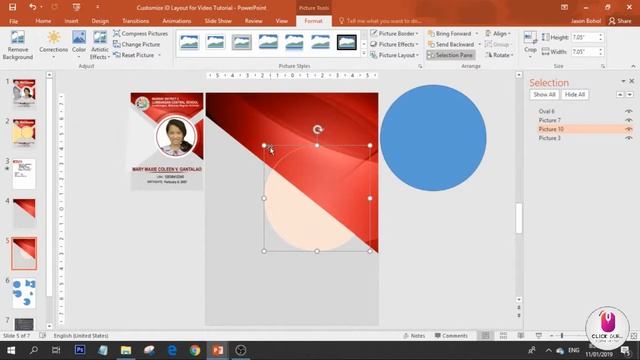
Task: Open Picture Border dropdown
Action: [394, 33]
